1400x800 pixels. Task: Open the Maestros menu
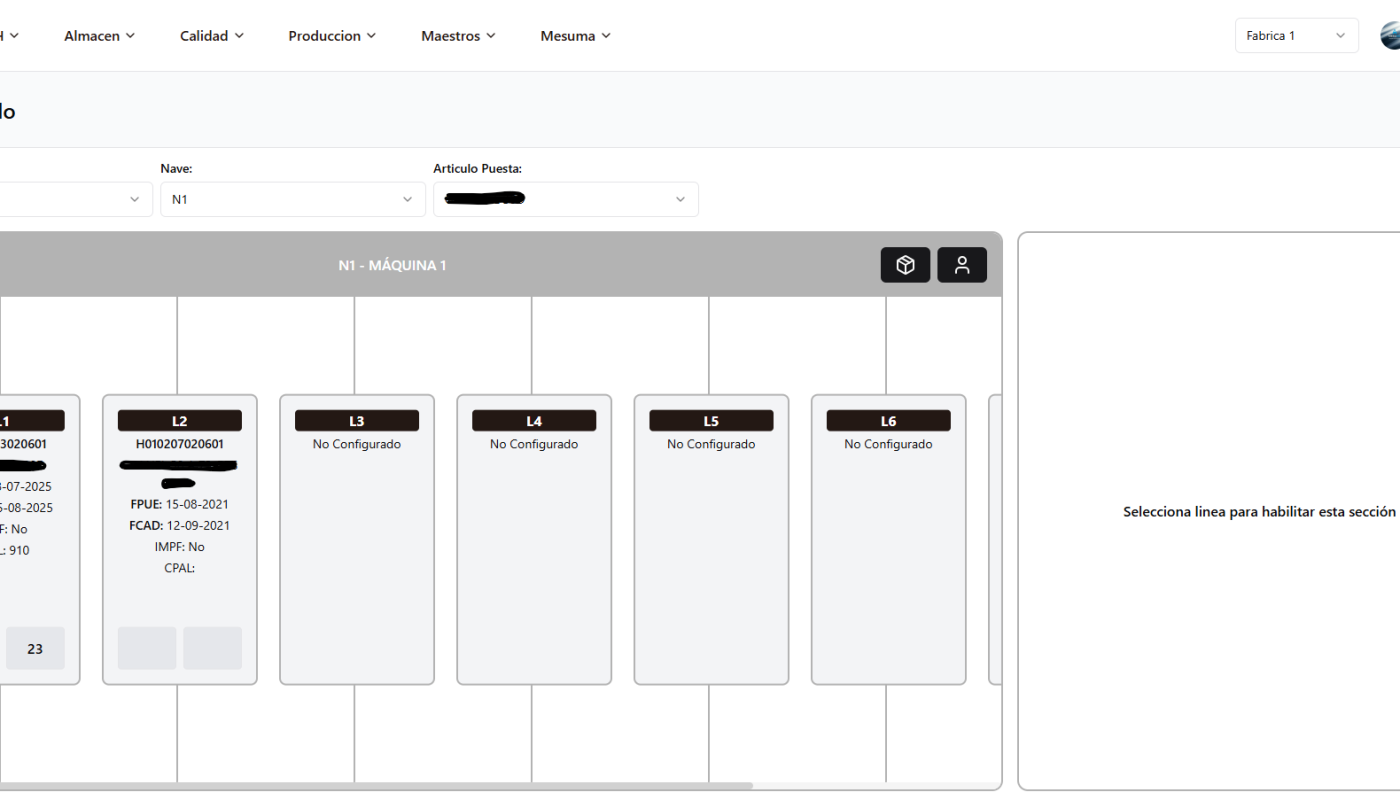coord(458,36)
